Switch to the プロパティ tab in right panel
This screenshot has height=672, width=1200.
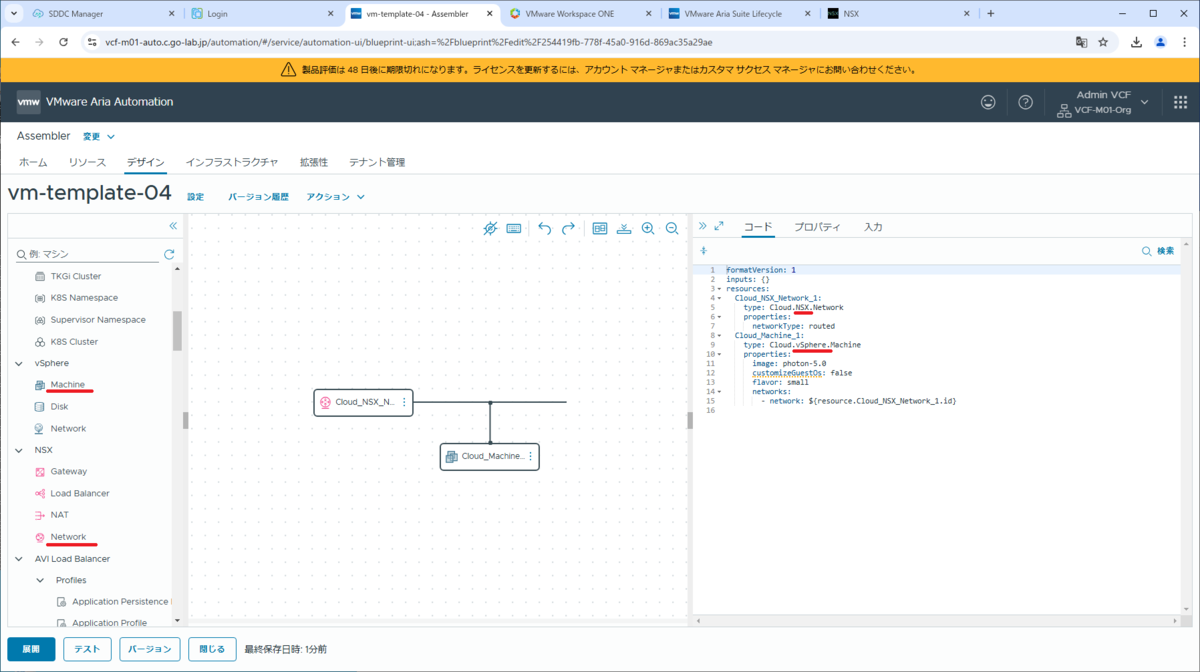(817, 227)
